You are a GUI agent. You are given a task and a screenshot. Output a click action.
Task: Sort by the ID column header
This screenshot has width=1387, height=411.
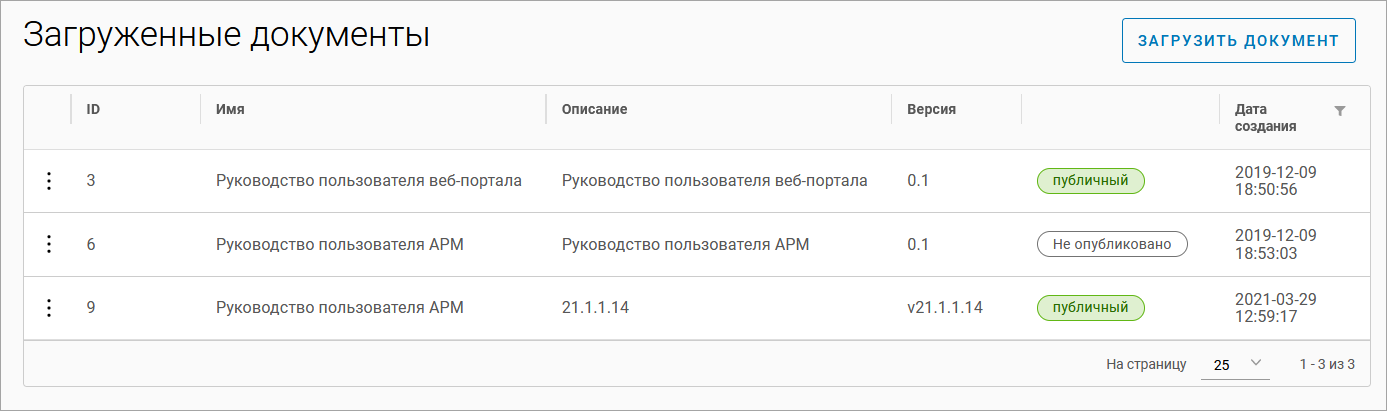[x=93, y=109]
